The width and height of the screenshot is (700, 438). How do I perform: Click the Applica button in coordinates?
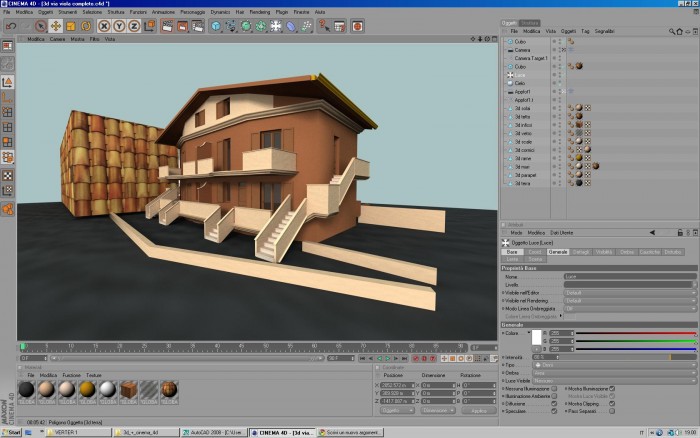click(x=479, y=411)
